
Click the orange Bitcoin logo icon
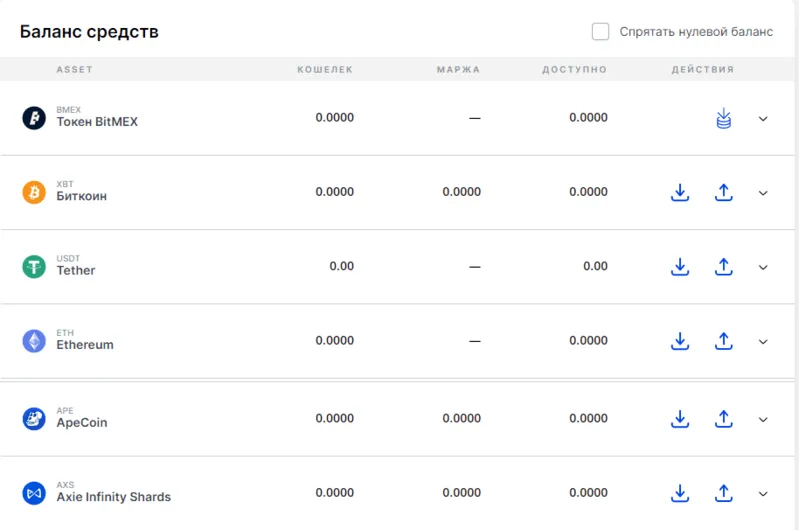point(34,192)
